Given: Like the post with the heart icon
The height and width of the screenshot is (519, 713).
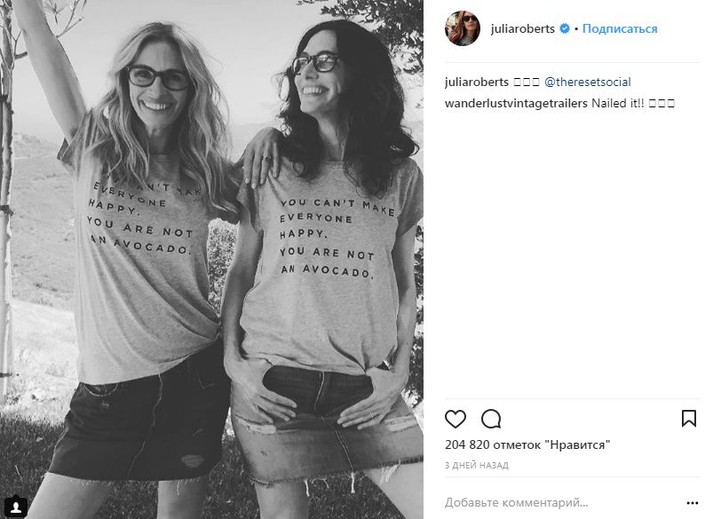Looking at the screenshot, I should pyautogui.click(x=455, y=419).
